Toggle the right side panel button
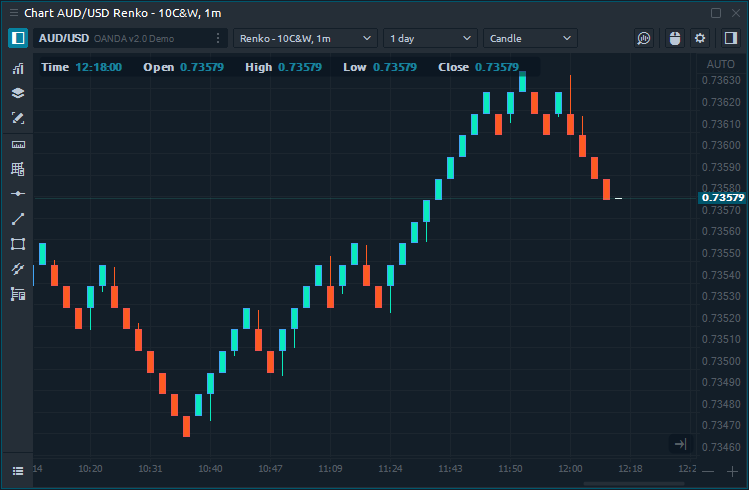The image size is (750, 491). [729, 38]
